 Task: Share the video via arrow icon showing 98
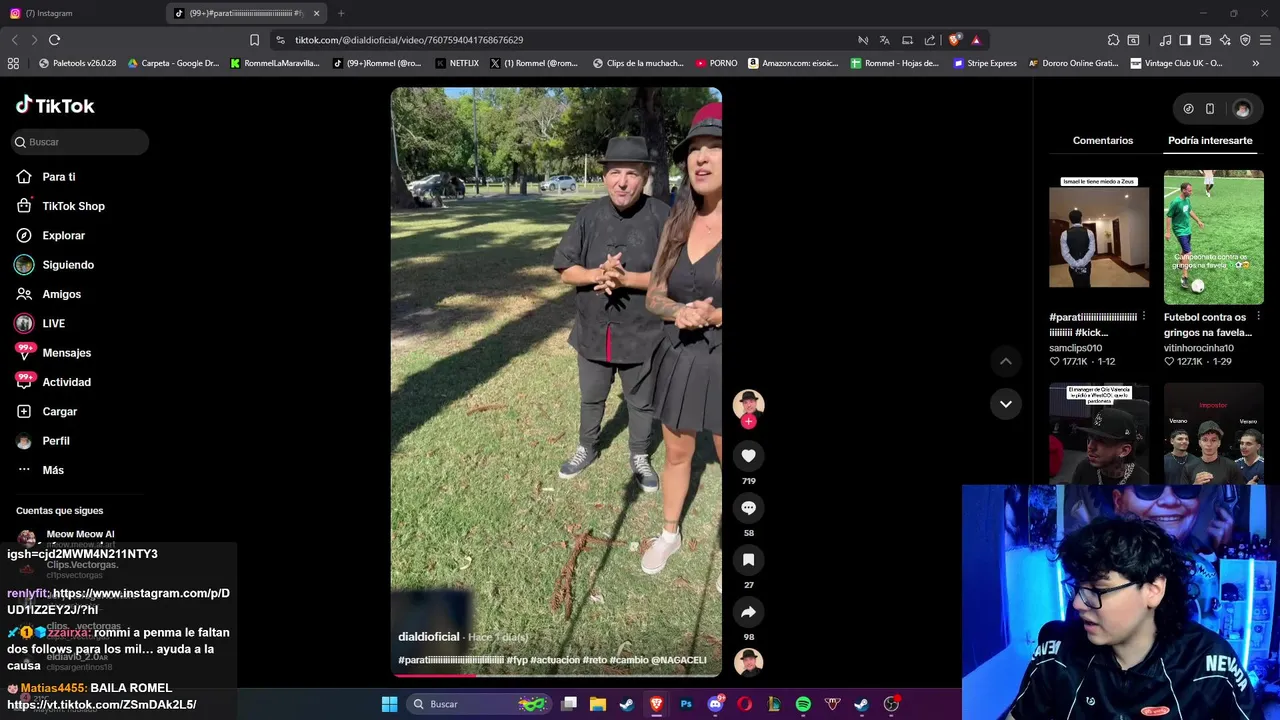pos(748,612)
